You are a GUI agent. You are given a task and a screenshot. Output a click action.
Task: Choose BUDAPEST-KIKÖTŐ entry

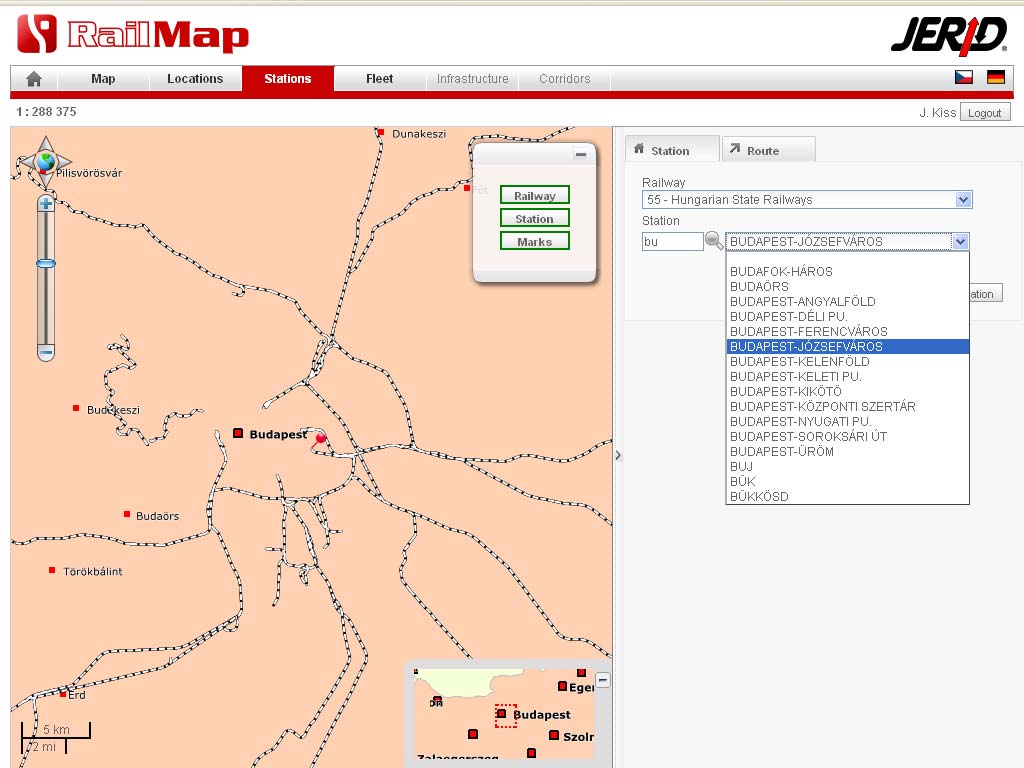(847, 392)
